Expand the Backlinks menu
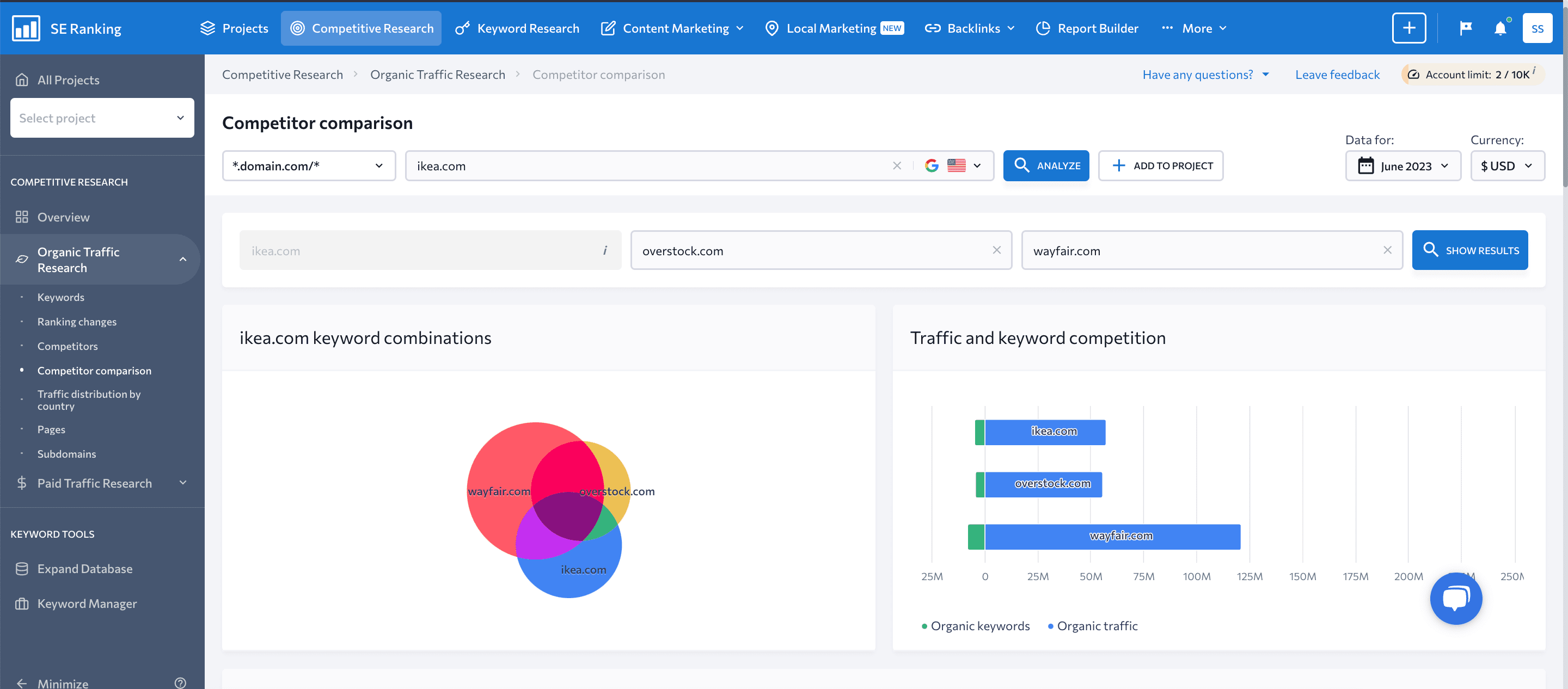The width and height of the screenshot is (1568, 689). pos(970,28)
